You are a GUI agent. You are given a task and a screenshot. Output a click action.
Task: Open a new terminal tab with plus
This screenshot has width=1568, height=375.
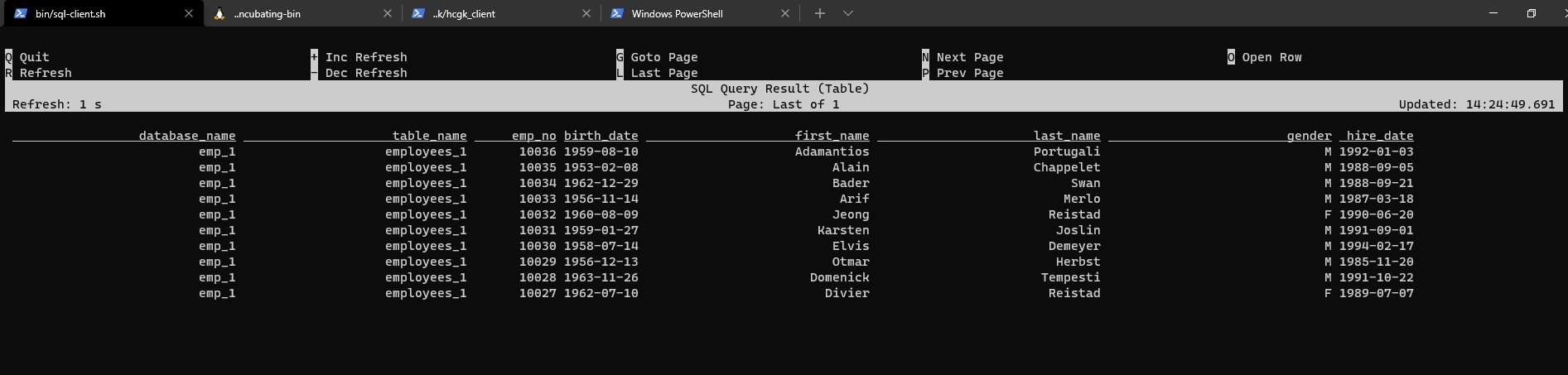[819, 13]
